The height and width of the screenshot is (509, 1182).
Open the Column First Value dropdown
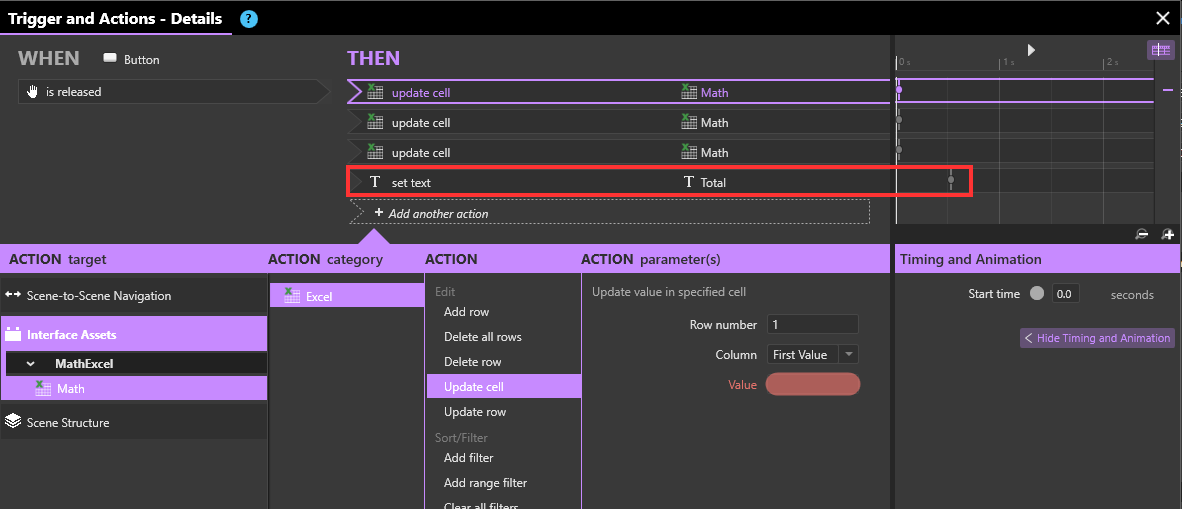(813, 354)
